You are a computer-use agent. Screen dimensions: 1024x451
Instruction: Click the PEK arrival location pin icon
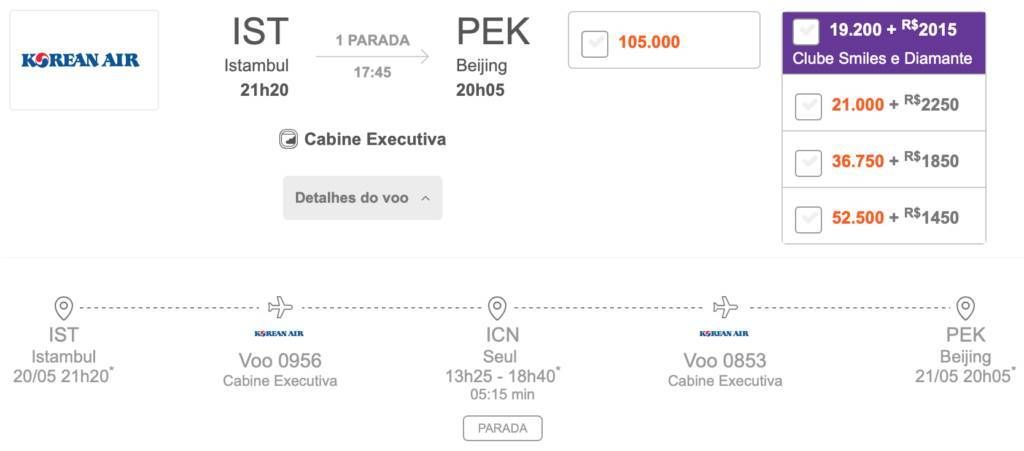[x=965, y=307]
